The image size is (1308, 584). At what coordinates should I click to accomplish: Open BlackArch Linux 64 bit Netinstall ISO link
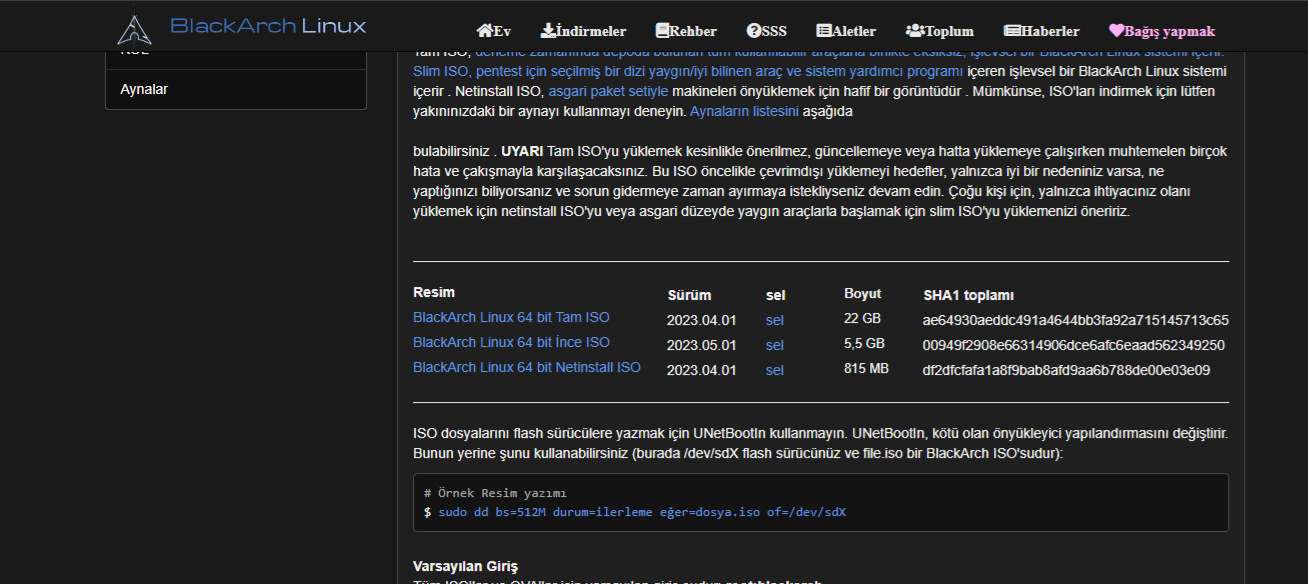point(527,367)
